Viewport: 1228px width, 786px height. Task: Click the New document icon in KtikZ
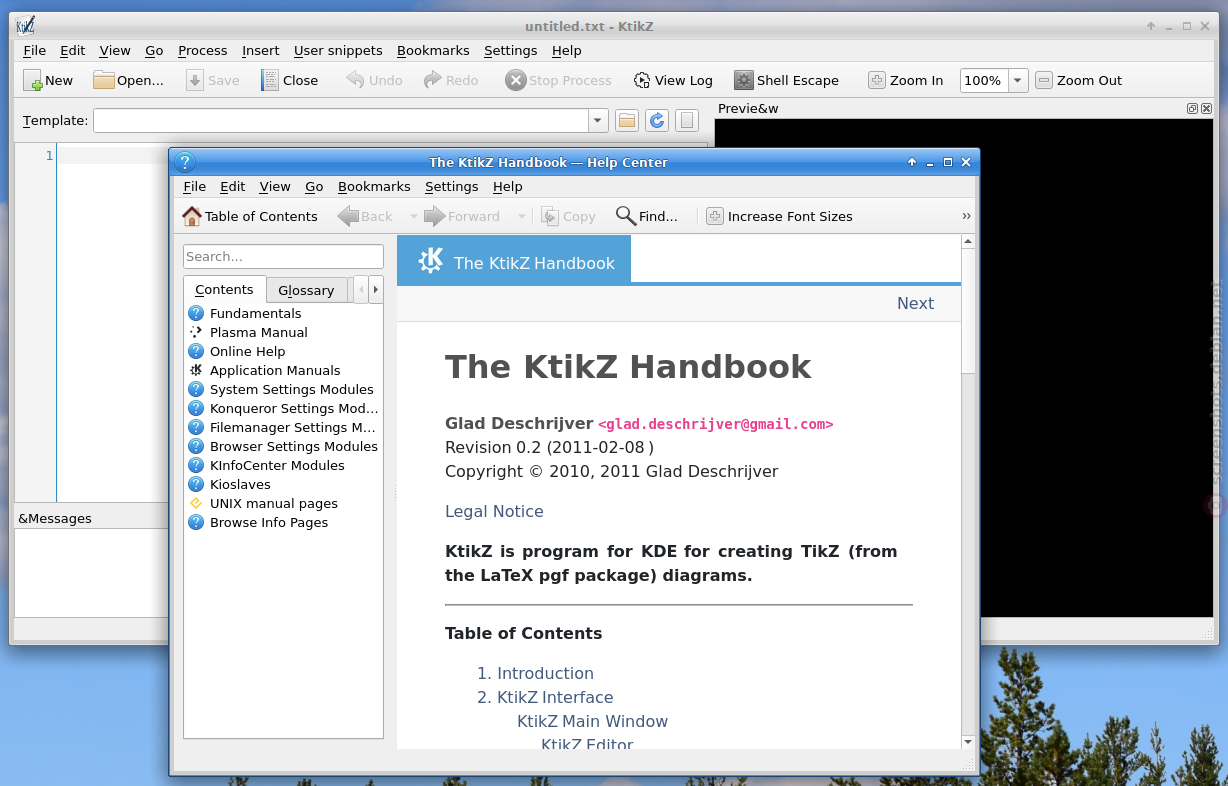33,80
